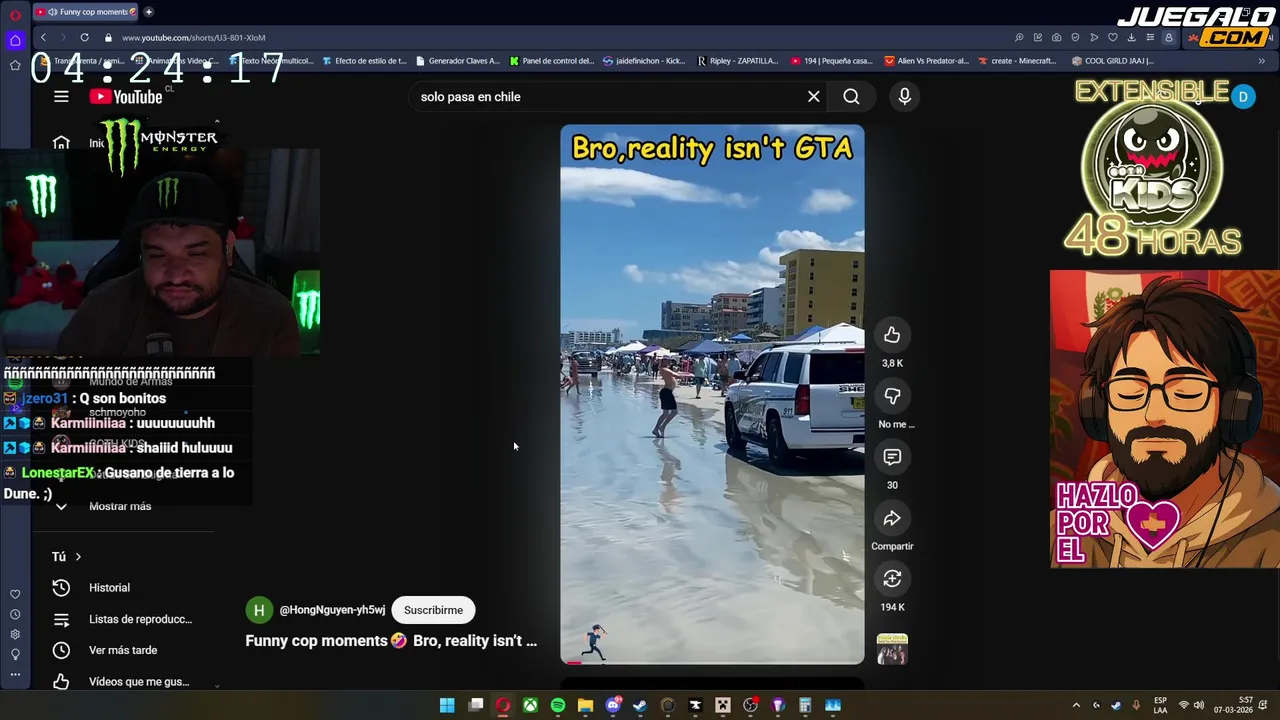Open Opera sidebar heart bookmarks icon
The height and width of the screenshot is (720, 1280).
pos(15,594)
